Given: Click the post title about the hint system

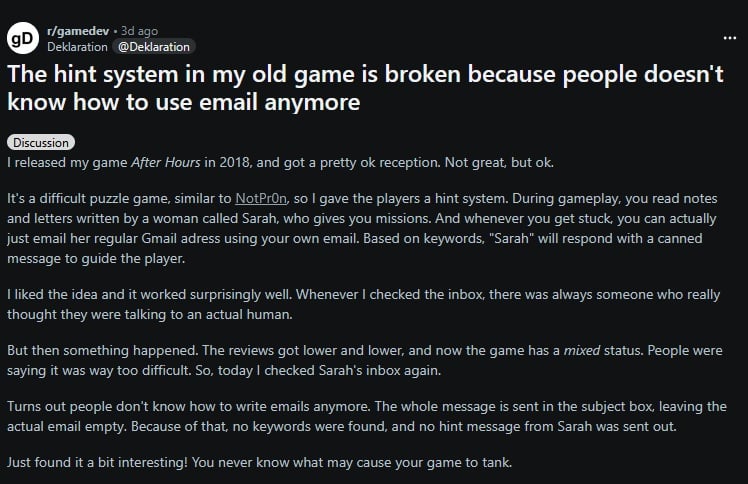Looking at the screenshot, I should [x=365, y=89].
